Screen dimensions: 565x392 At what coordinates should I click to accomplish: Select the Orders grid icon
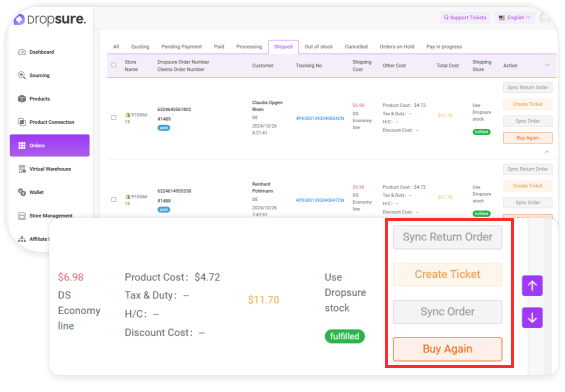22,145
